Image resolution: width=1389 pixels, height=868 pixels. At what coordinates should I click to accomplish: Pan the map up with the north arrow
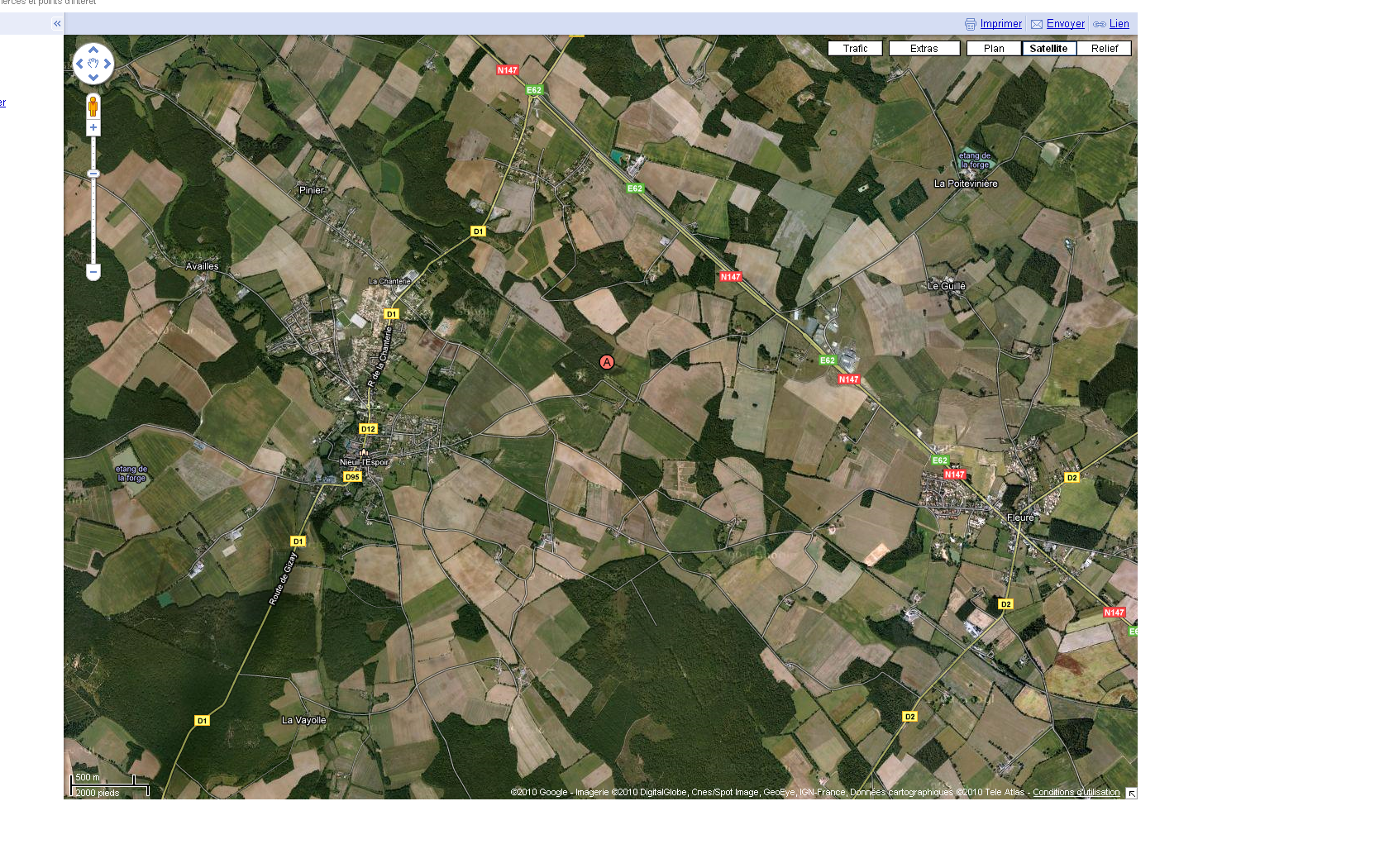point(93,50)
